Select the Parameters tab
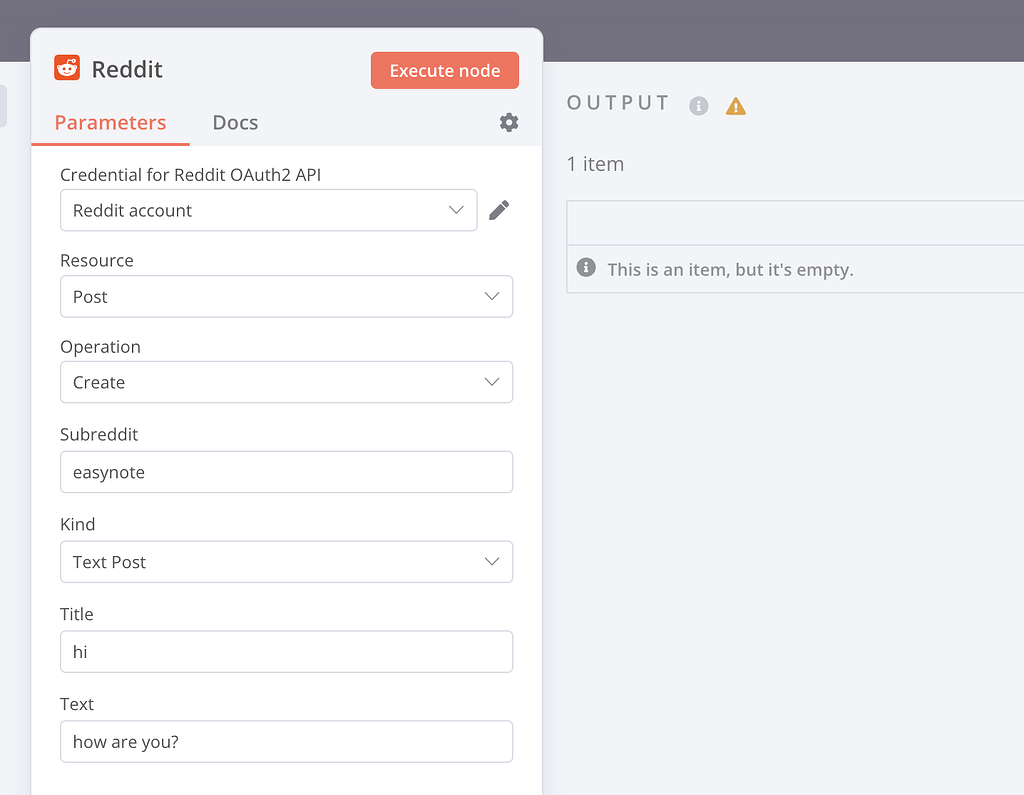Screen dimensions: 1024x795 [110, 122]
